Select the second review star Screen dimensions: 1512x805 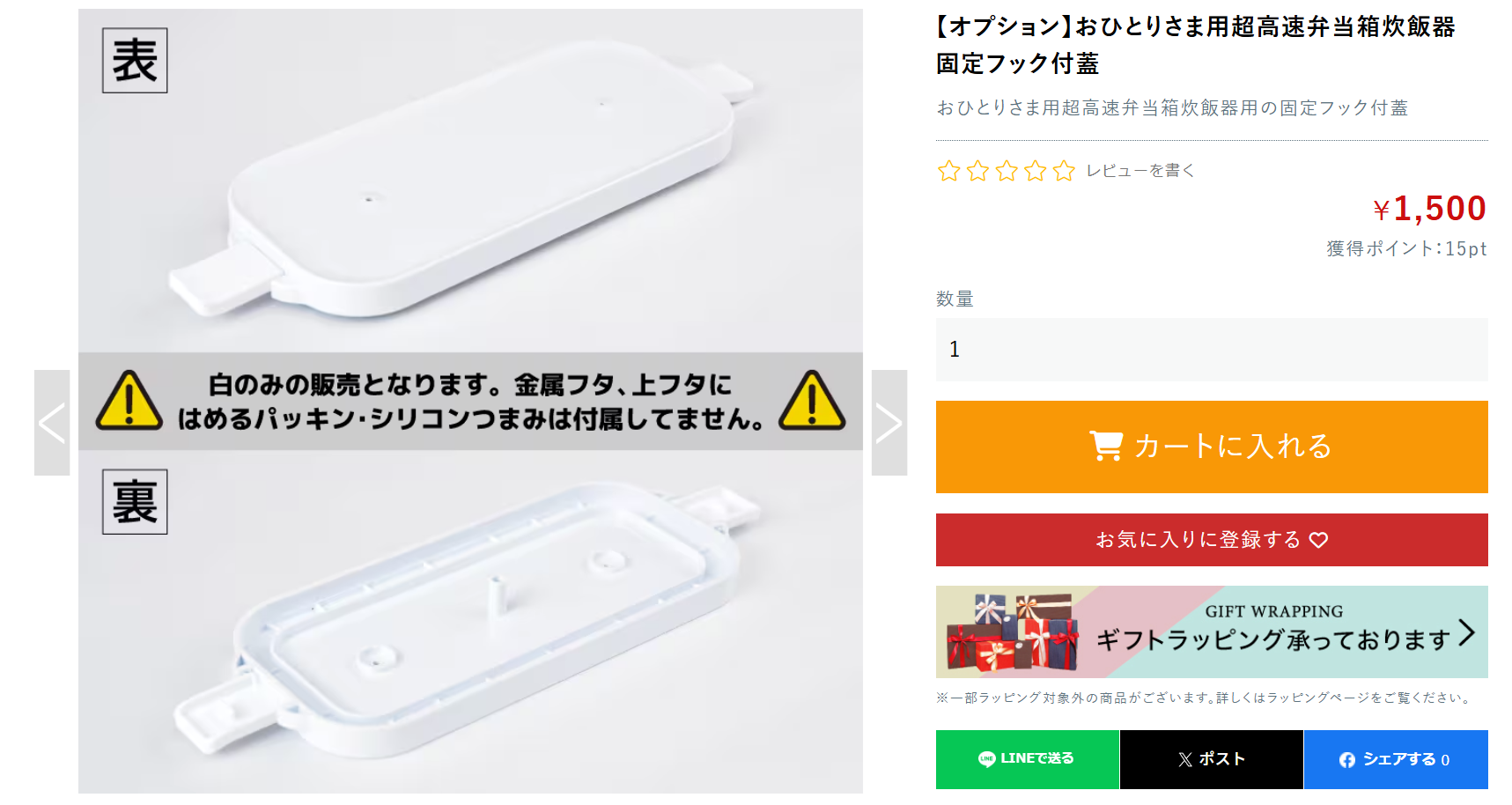[x=978, y=171]
